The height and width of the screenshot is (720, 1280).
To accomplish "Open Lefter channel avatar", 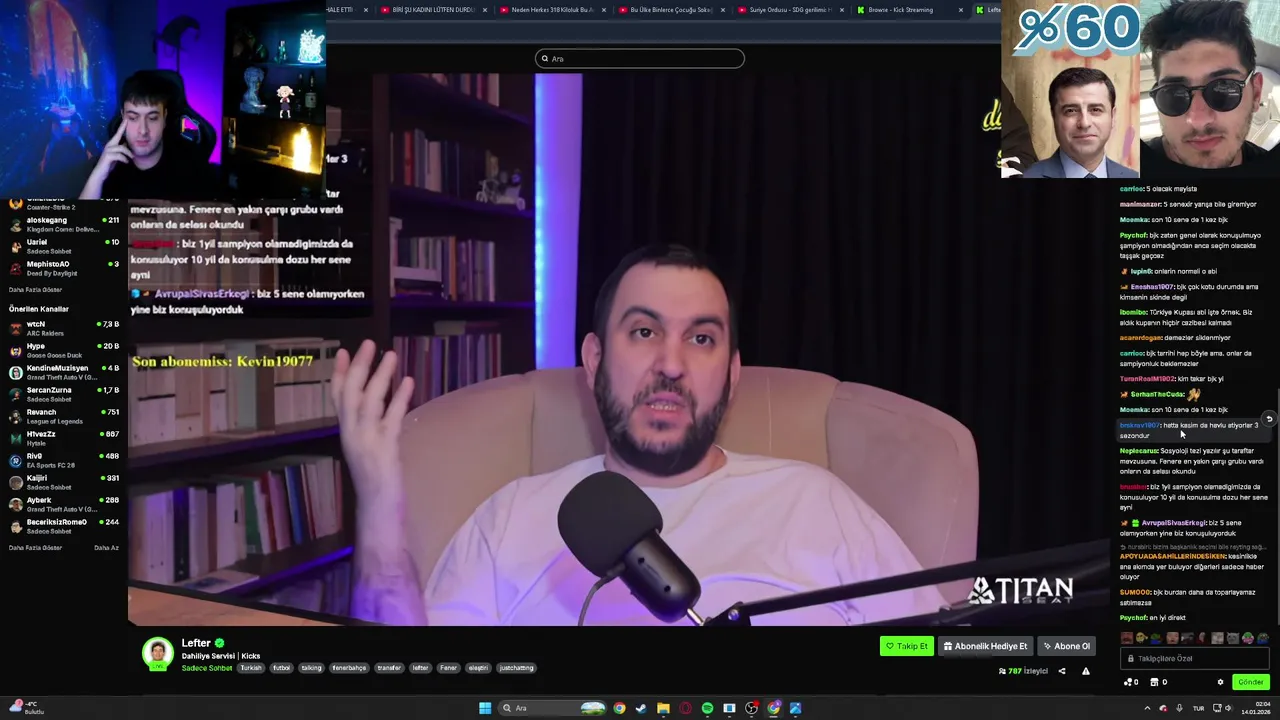I will click(157, 653).
